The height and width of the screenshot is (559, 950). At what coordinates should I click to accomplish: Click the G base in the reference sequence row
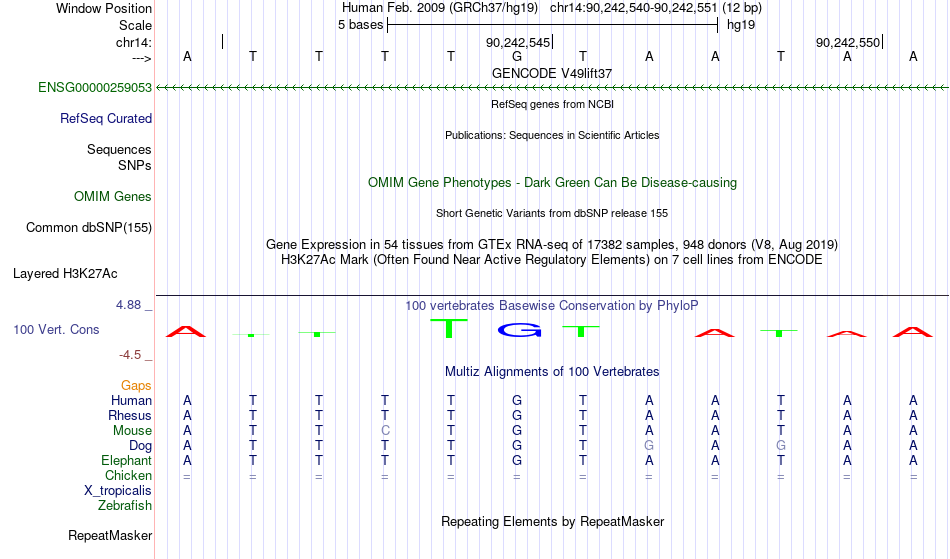click(517, 56)
